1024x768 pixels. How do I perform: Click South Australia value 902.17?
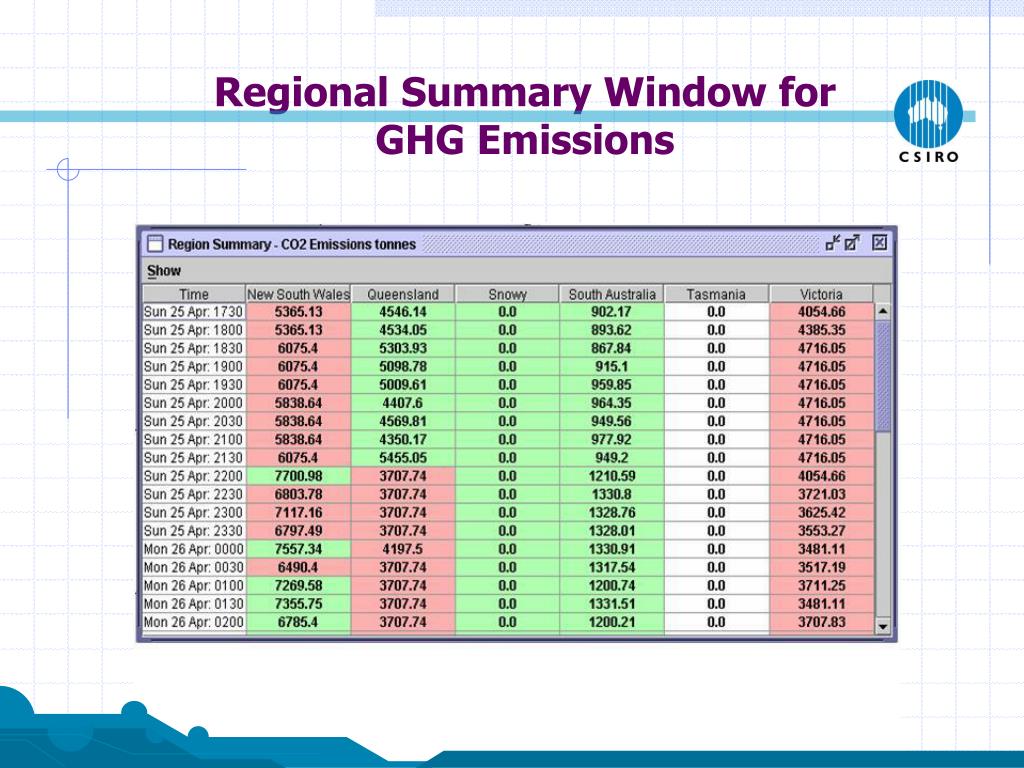(612, 312)
